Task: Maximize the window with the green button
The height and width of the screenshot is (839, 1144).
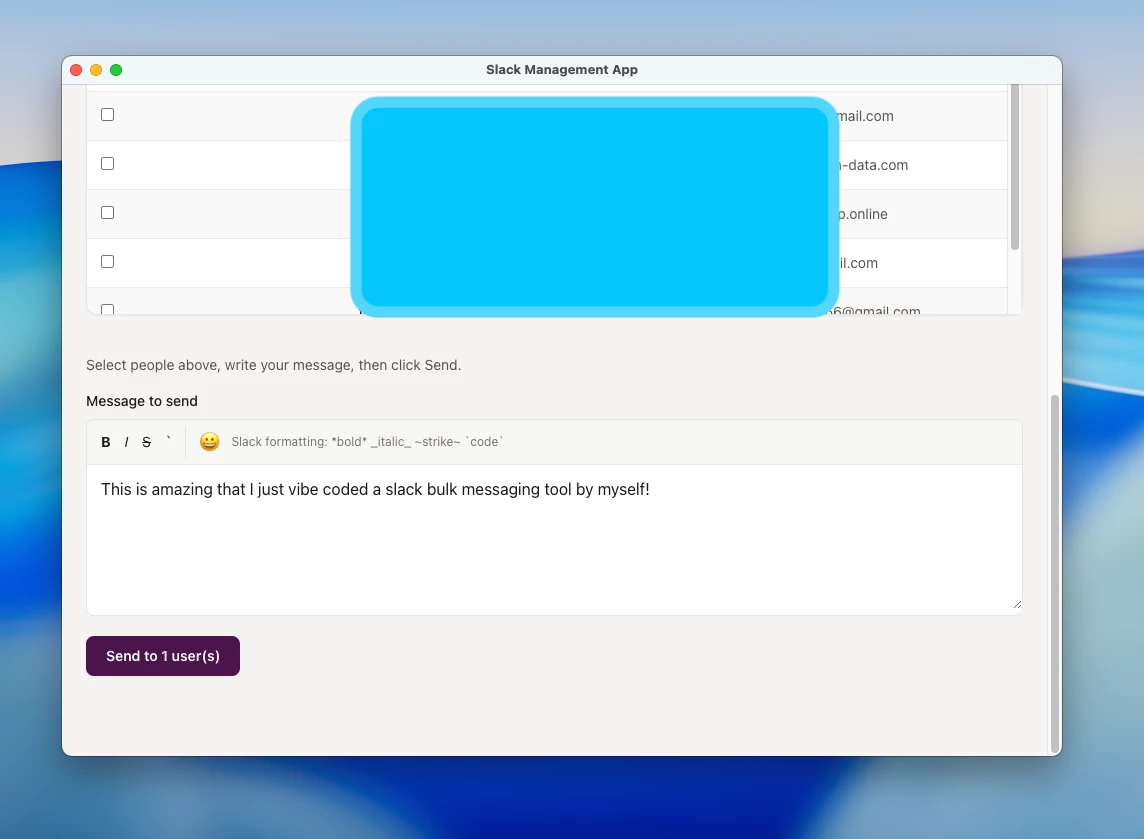Action: (116, 70)
